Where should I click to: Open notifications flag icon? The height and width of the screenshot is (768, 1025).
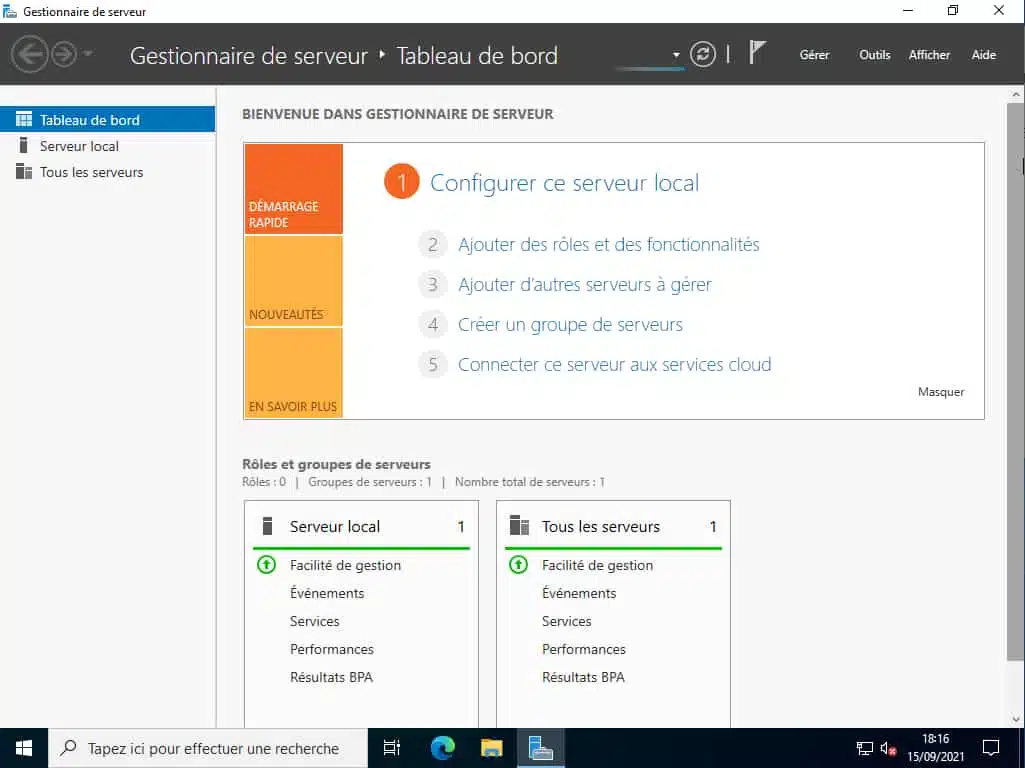click(757, 52)
